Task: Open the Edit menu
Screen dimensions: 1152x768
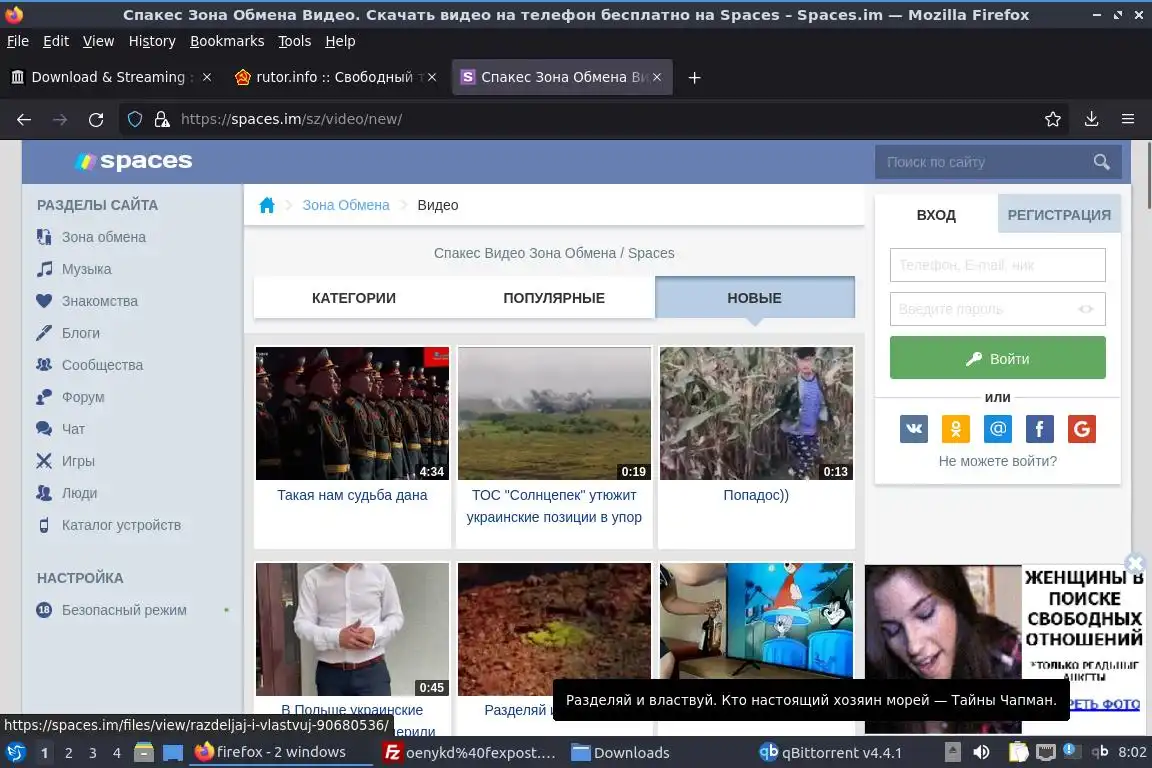Action: click(56, 41)
